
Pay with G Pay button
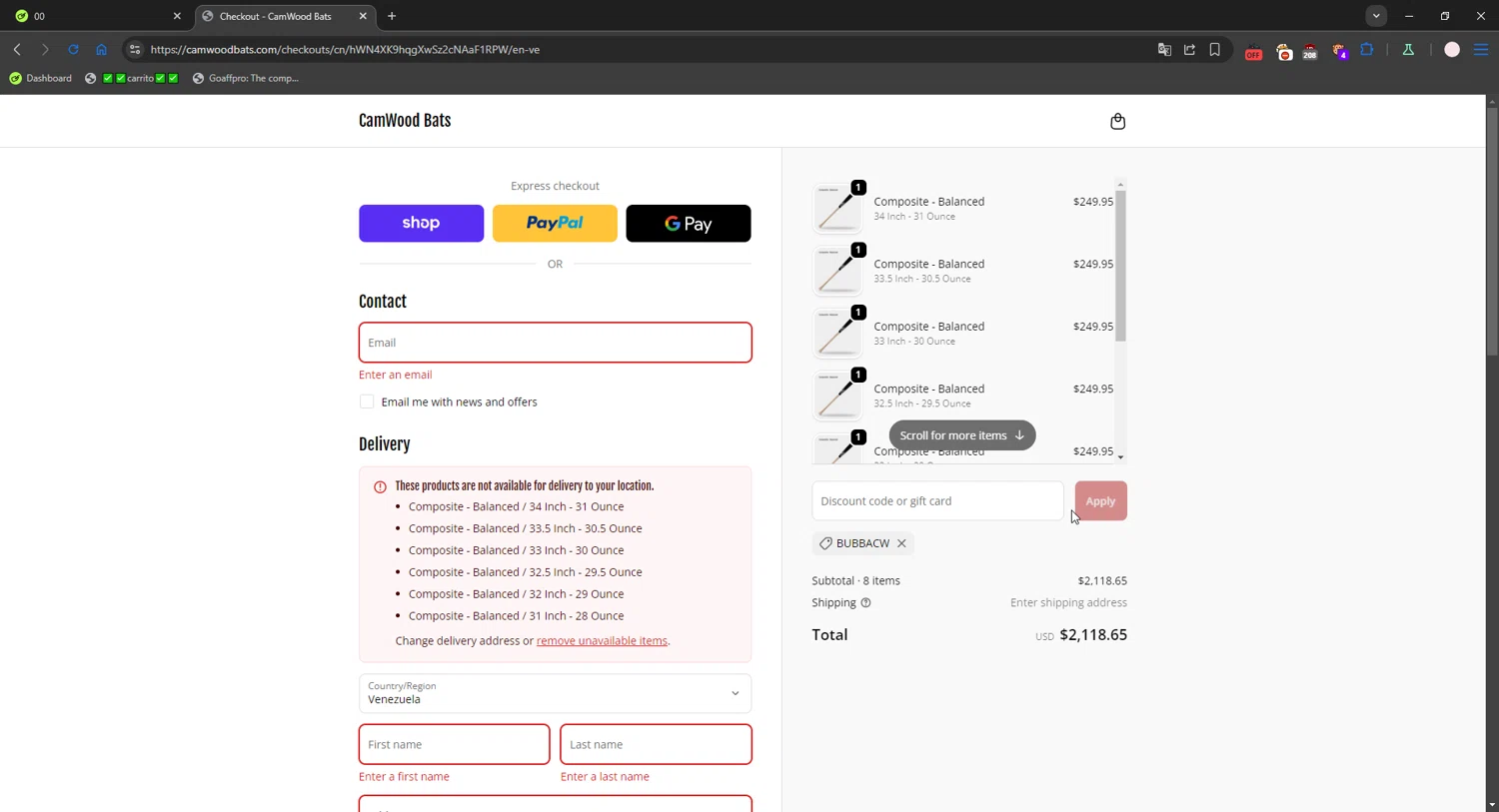688,223
